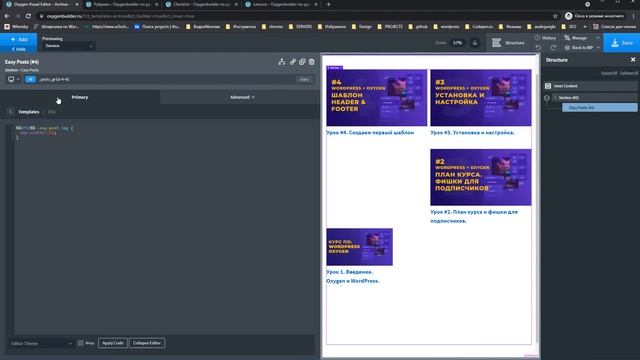Click the Урок #4 post title link
The image size is (640, 360).
tap(370, 133)
